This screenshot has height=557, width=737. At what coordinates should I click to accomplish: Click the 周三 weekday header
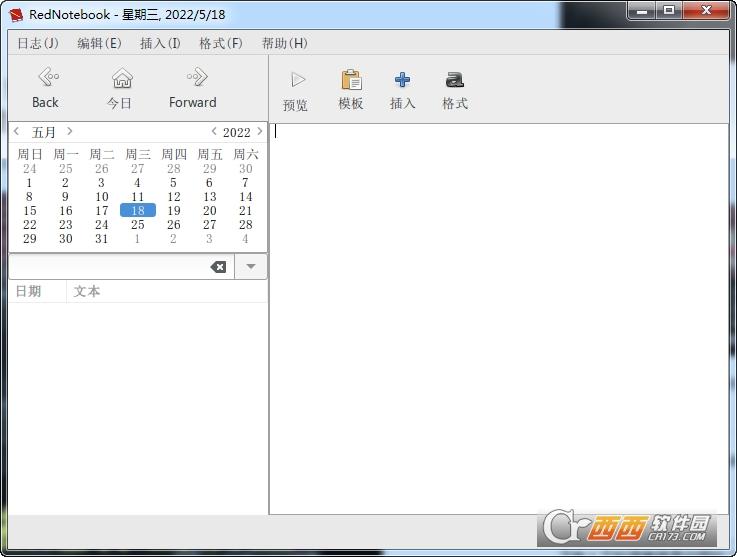[138, 154]
